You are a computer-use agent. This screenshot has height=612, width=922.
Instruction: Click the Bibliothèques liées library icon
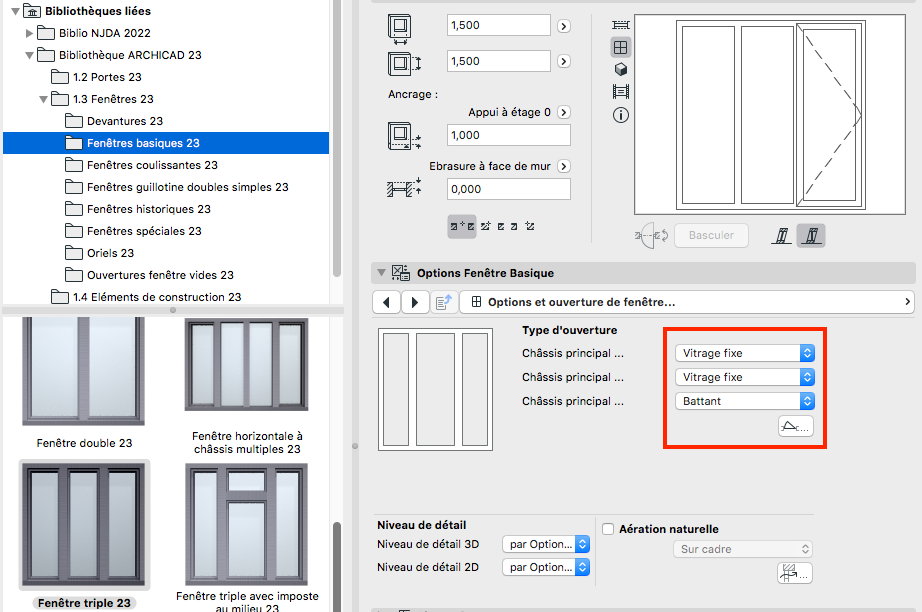point(32,11)
